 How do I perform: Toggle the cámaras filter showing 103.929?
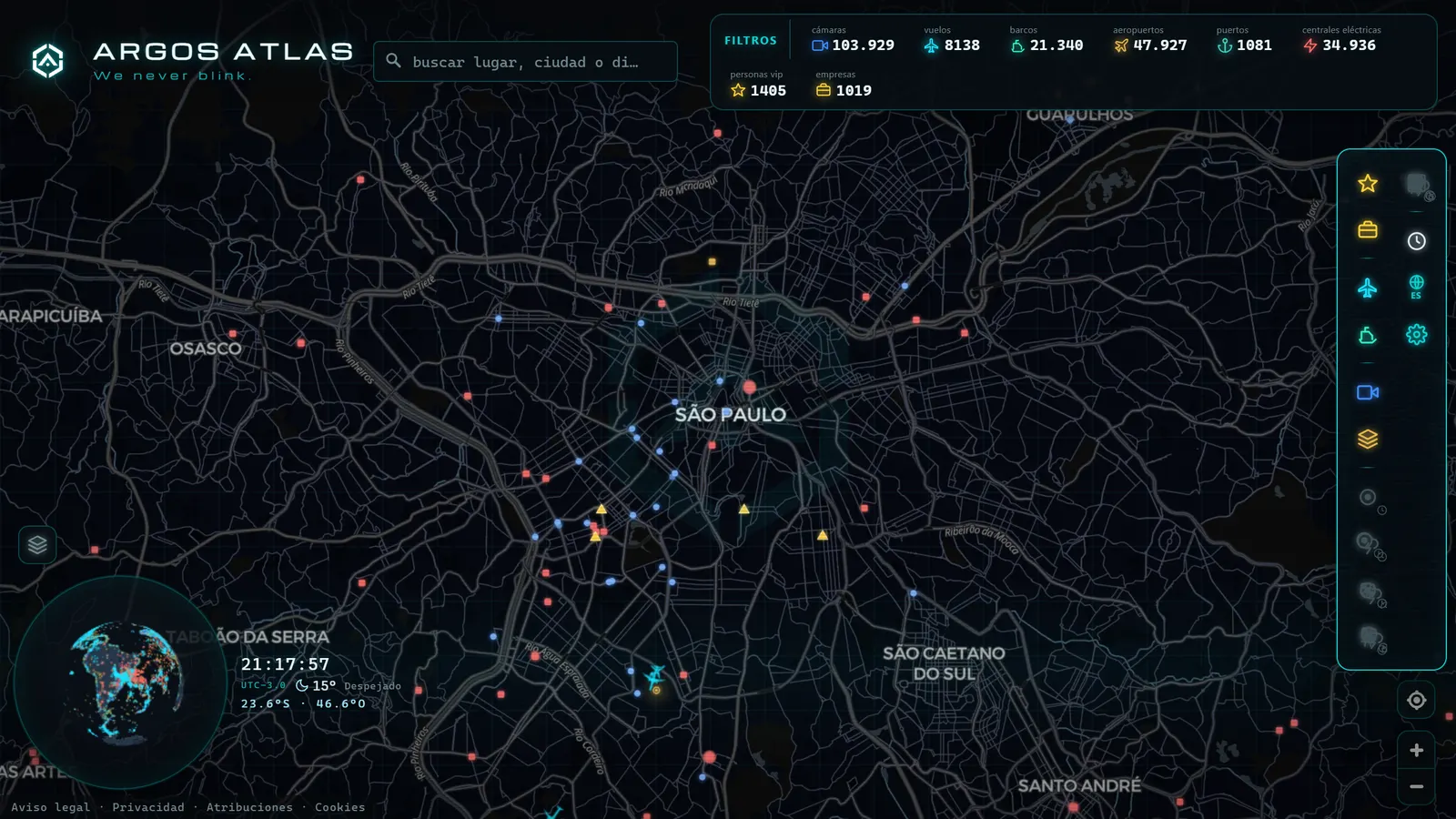coord(853,39)
